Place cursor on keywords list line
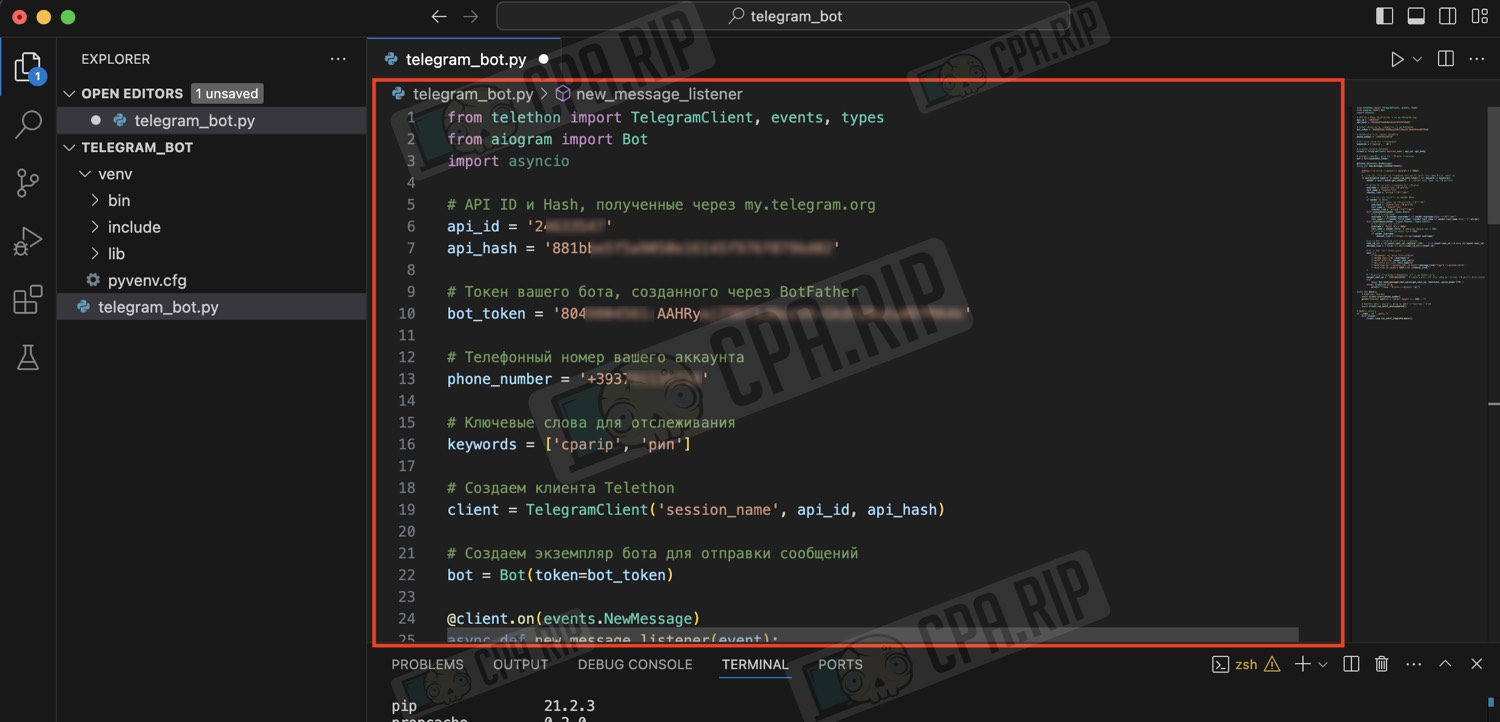 coord(569,444)
